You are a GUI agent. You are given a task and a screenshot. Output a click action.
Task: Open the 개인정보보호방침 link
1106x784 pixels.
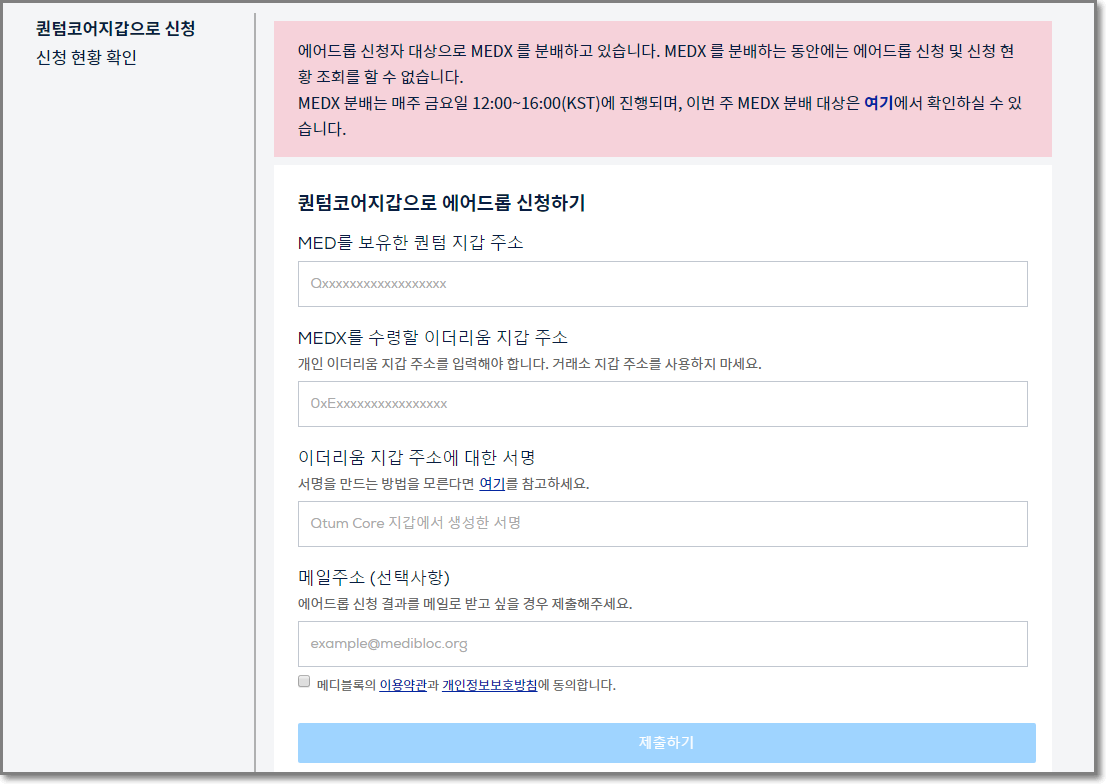click(490, 685)
